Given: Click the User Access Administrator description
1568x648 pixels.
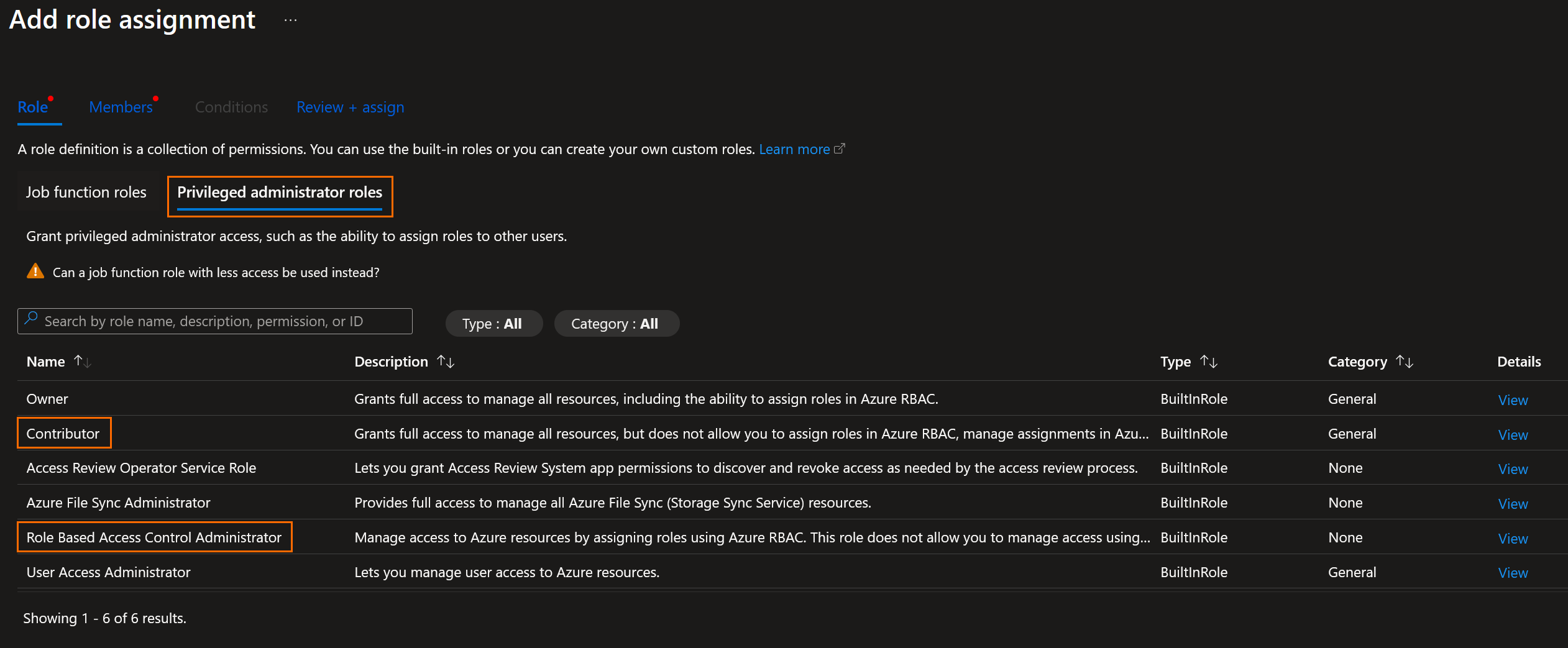Looking at the screenshot, I should [x=507, y=572].
